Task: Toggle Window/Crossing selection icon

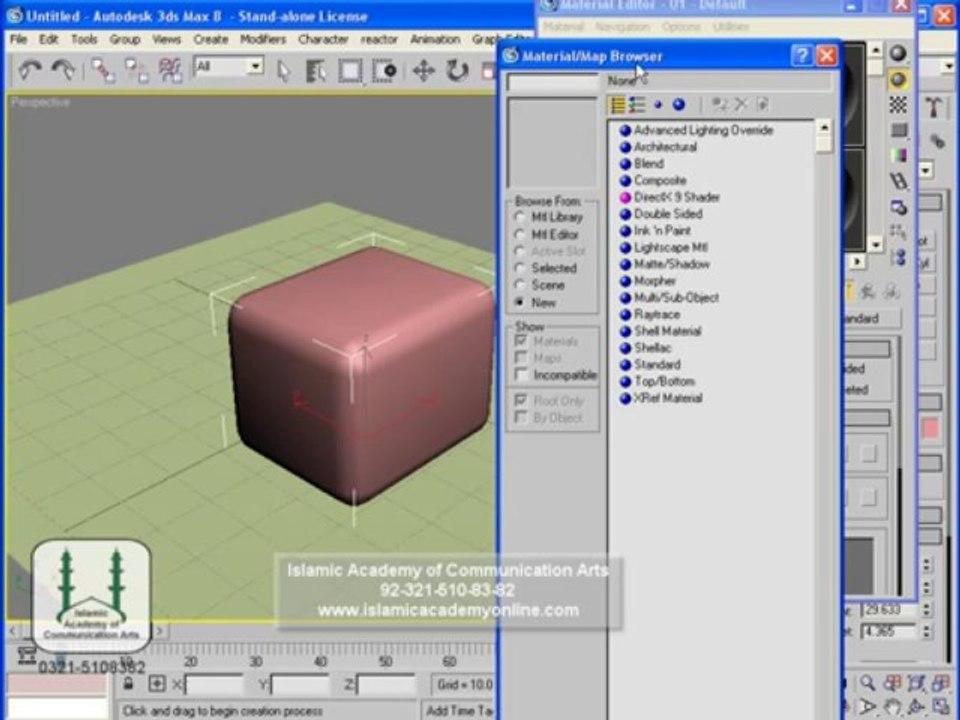Action: (385, 71)
